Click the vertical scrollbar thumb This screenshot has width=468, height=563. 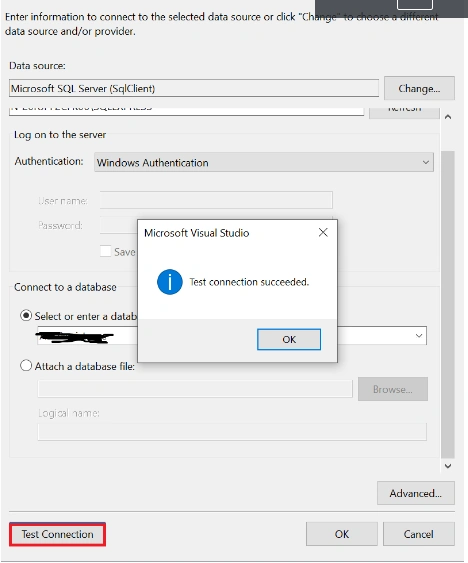[x=448, y=304]
